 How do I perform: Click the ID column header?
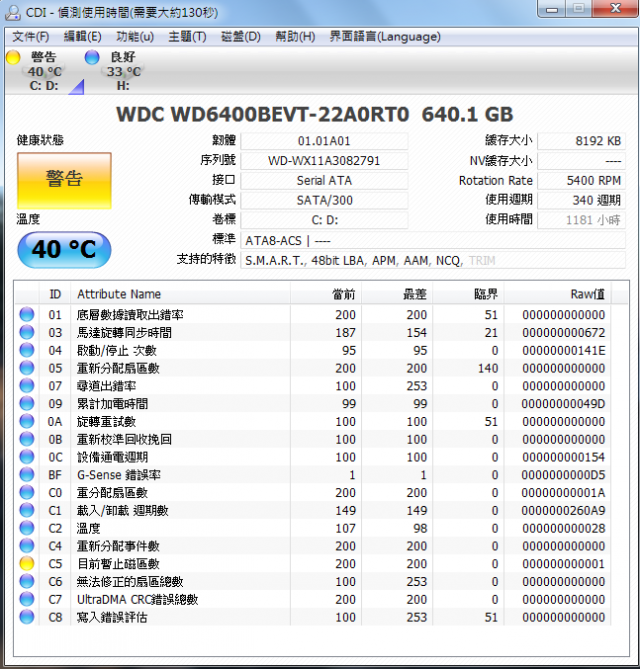coord(55,294)
